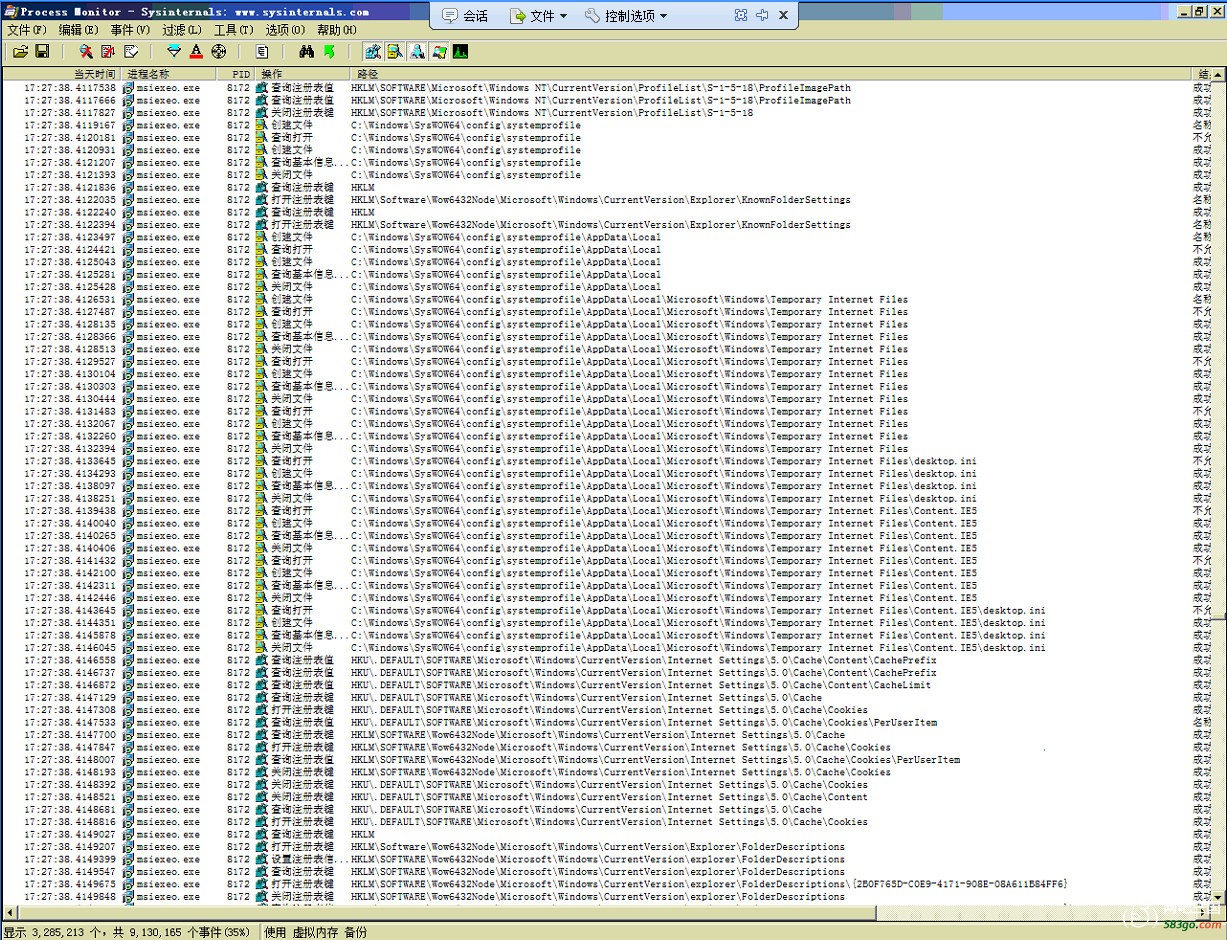1227x940 pixels.
Task: Click the vertical scrollbar down arrow
Action: coord(1219,897)
